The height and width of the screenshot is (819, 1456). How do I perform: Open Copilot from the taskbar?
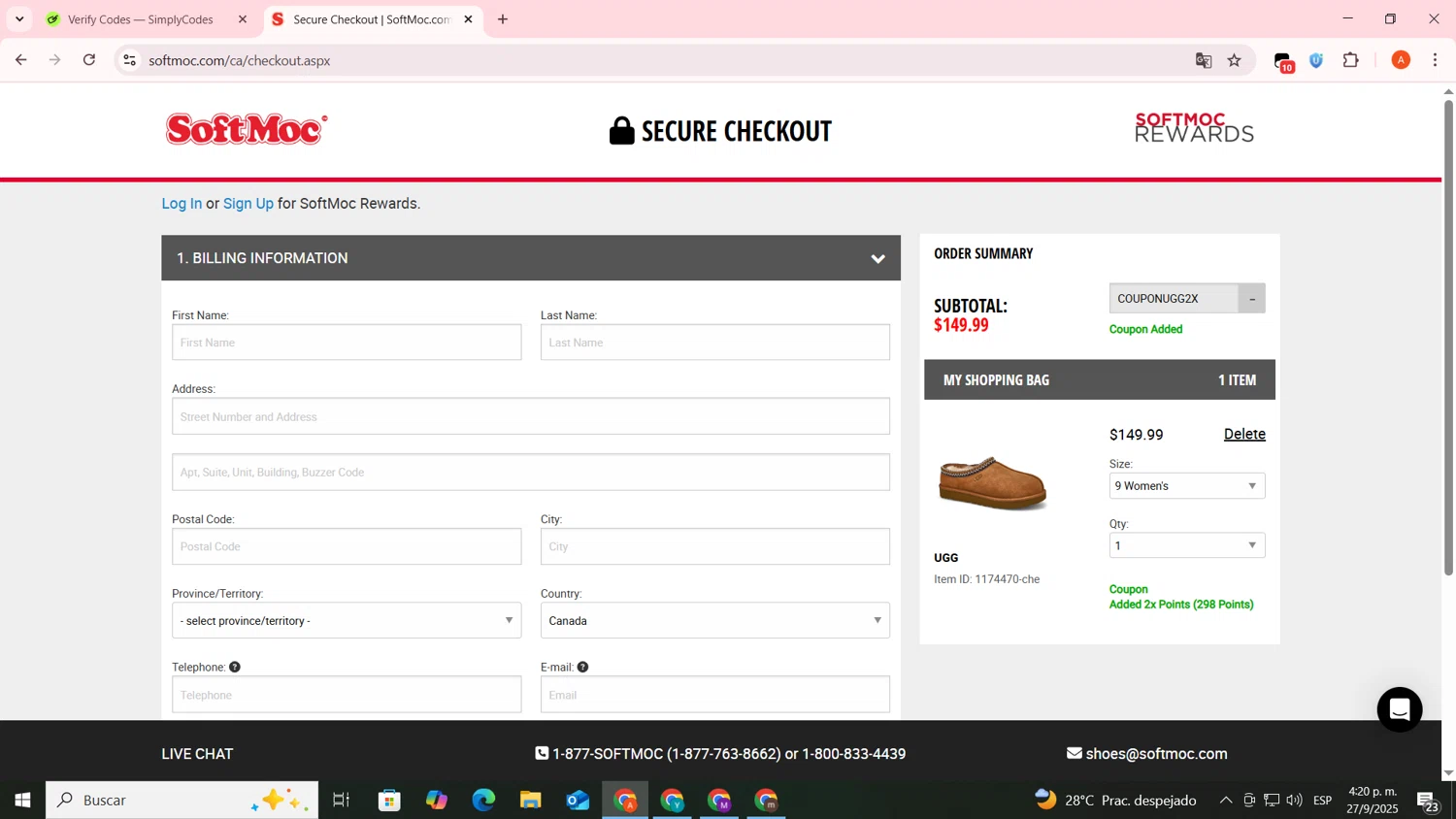[x=437, y=800]
